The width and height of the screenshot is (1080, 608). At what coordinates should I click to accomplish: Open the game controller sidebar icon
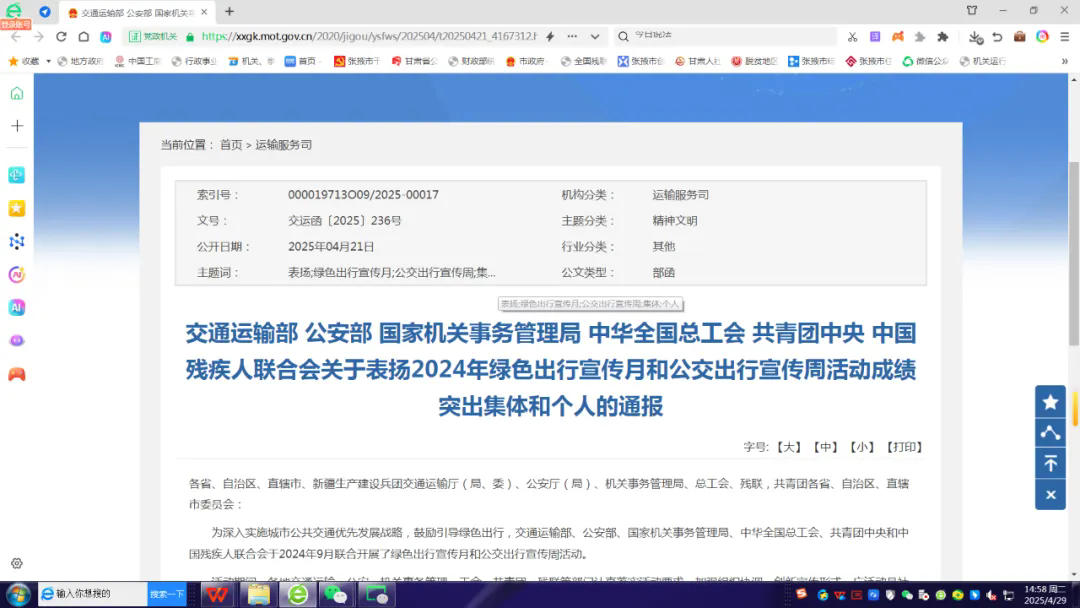(16, 375)
